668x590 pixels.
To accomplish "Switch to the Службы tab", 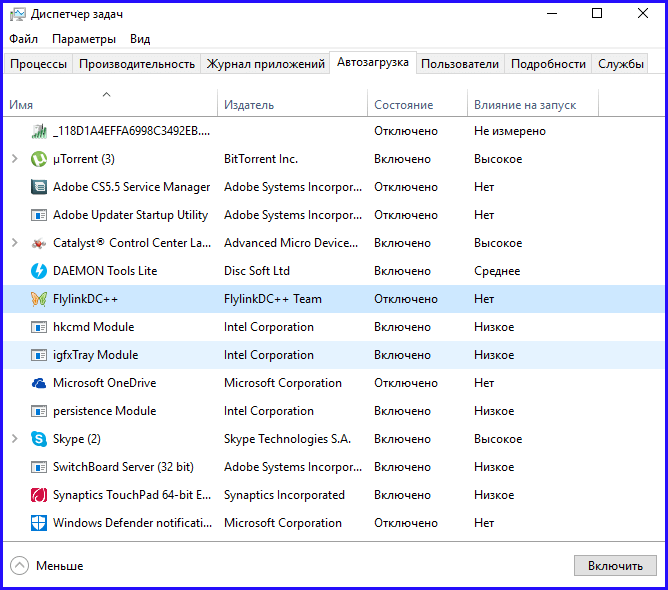I will 620,64.
